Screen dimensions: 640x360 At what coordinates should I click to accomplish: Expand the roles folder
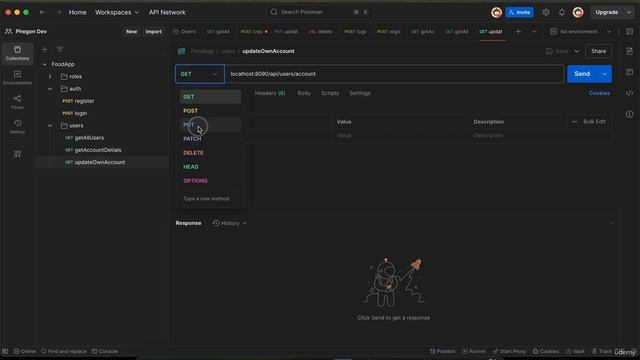[50, 76]
